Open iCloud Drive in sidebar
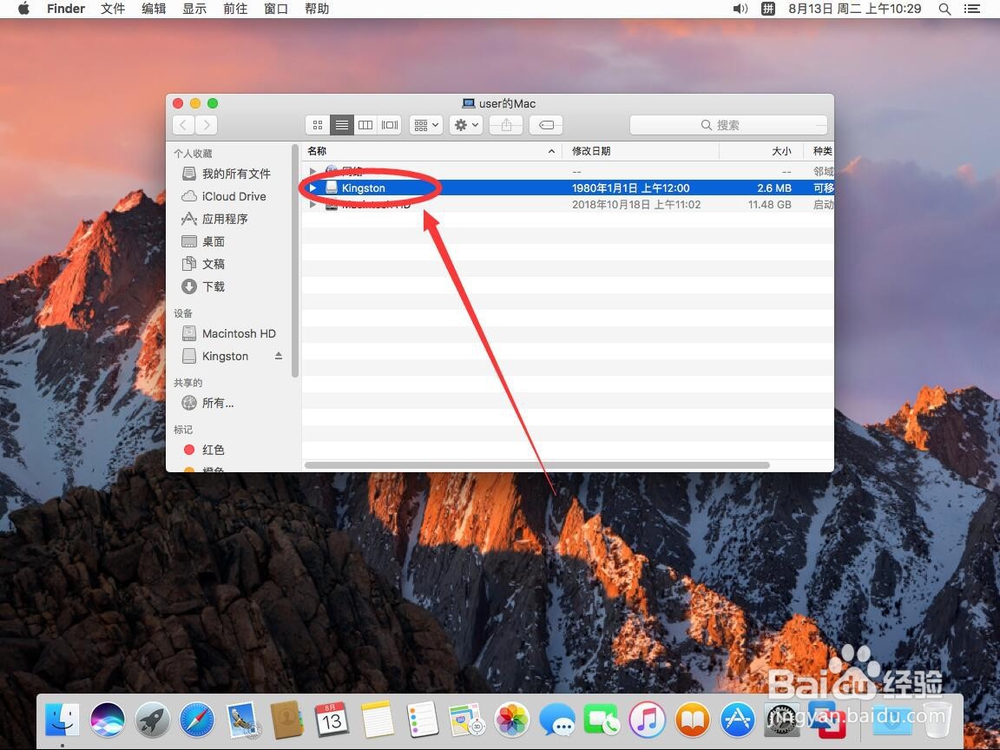 pos(224,196)
